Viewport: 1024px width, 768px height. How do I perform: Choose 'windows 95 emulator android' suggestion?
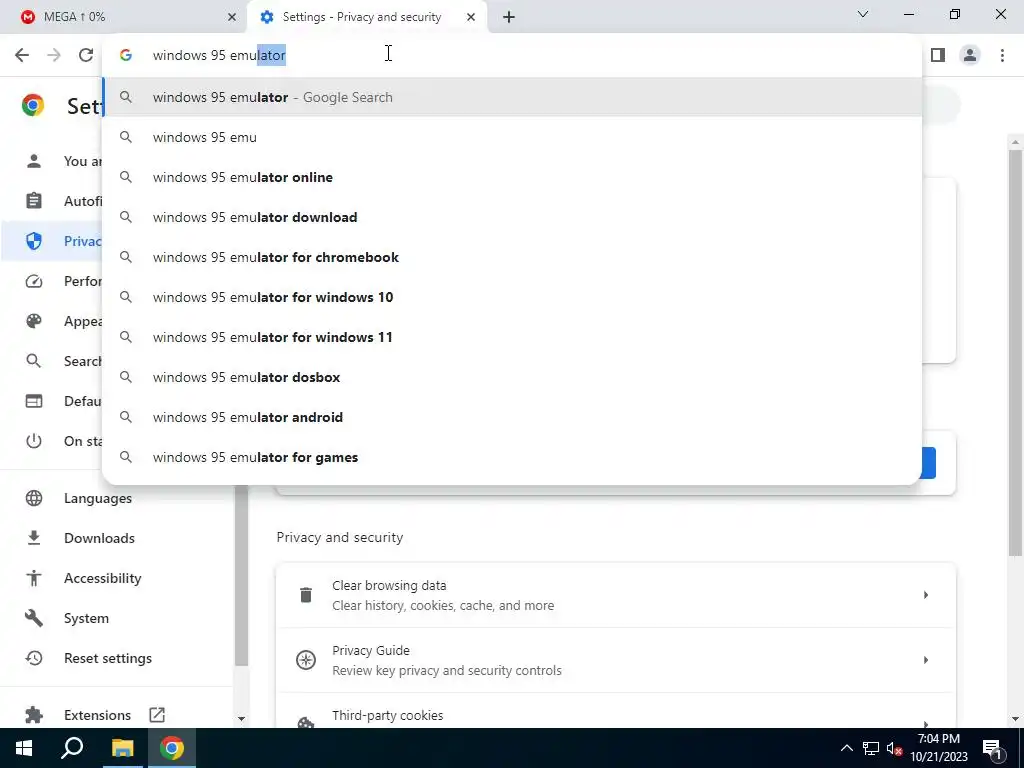(512, 417)
